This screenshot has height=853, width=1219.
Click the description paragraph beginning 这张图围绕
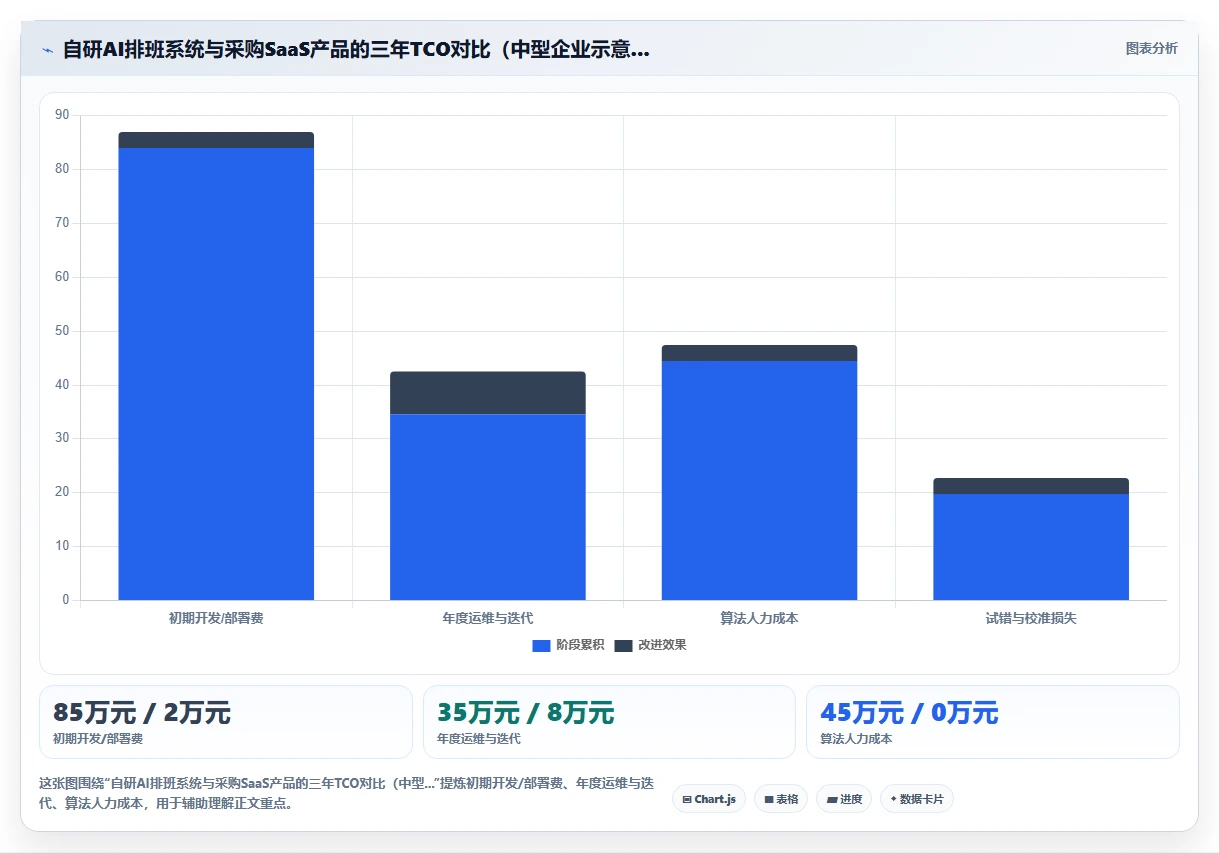tap(346, 793)
